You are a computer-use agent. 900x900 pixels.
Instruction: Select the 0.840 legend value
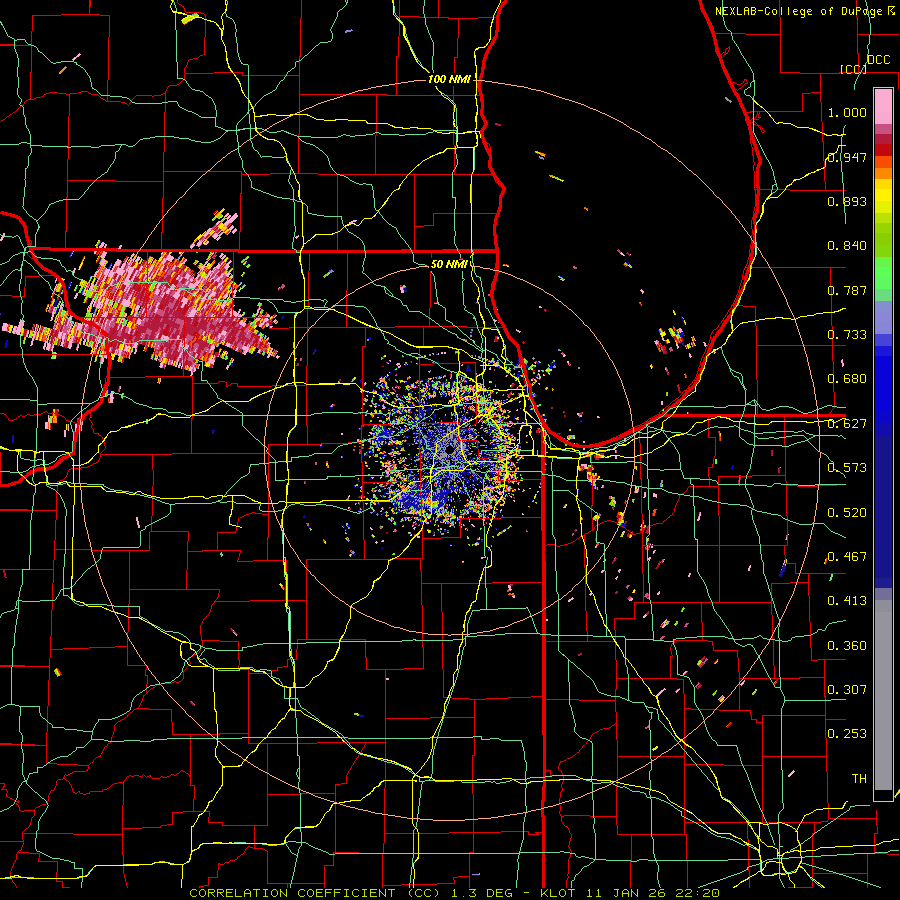point(847,246)
